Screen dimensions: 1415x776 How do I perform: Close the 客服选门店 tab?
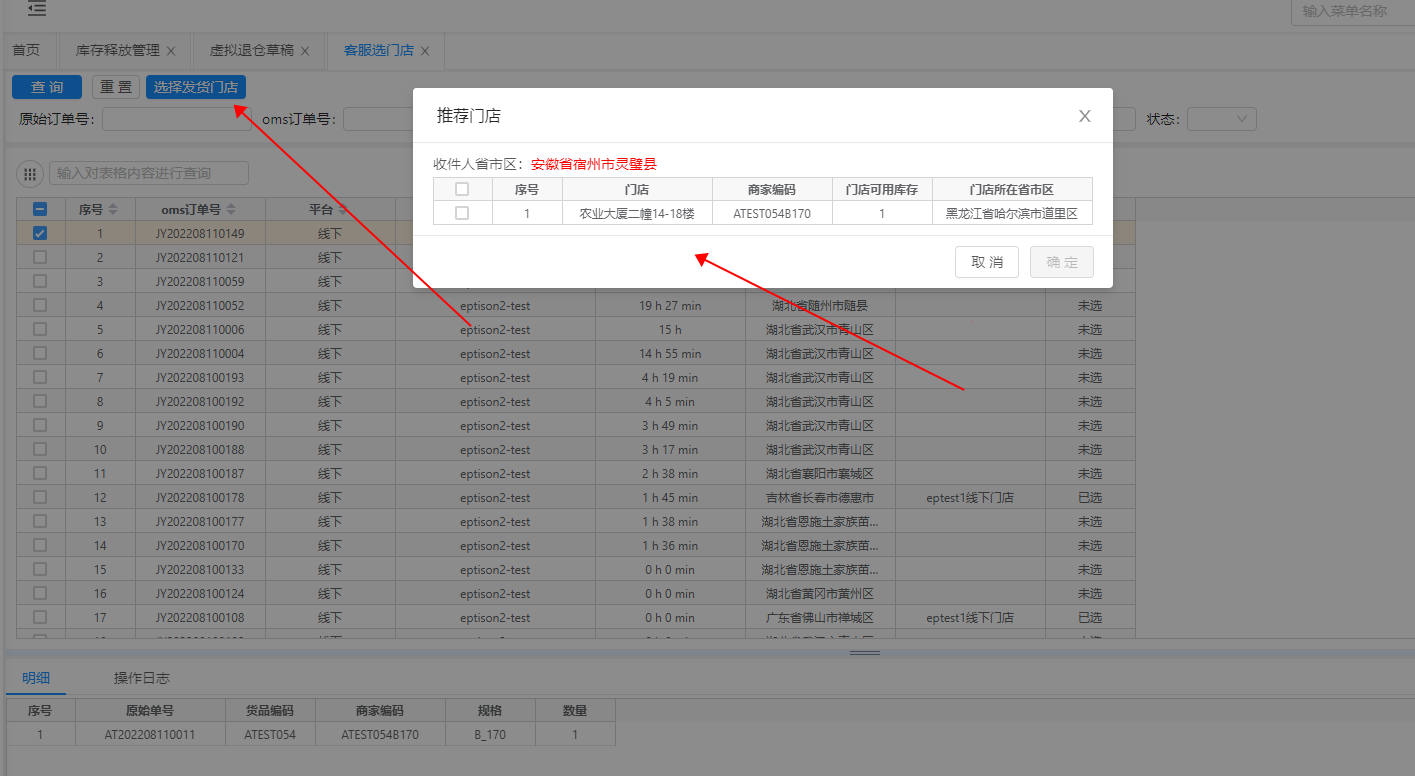pyautogui.click(x=425, y=51)
